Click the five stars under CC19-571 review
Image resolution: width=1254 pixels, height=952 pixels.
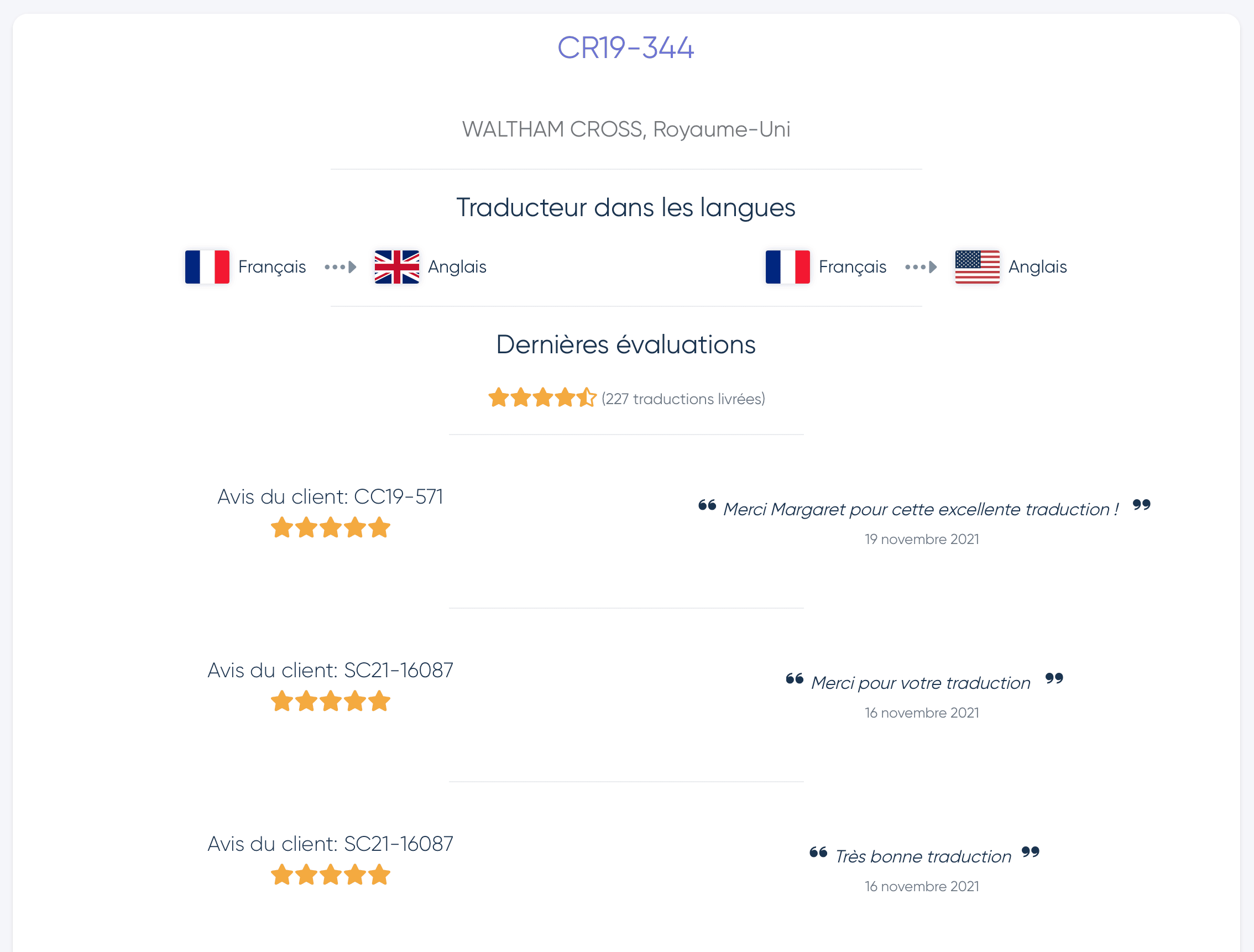[x=331, y=528]
